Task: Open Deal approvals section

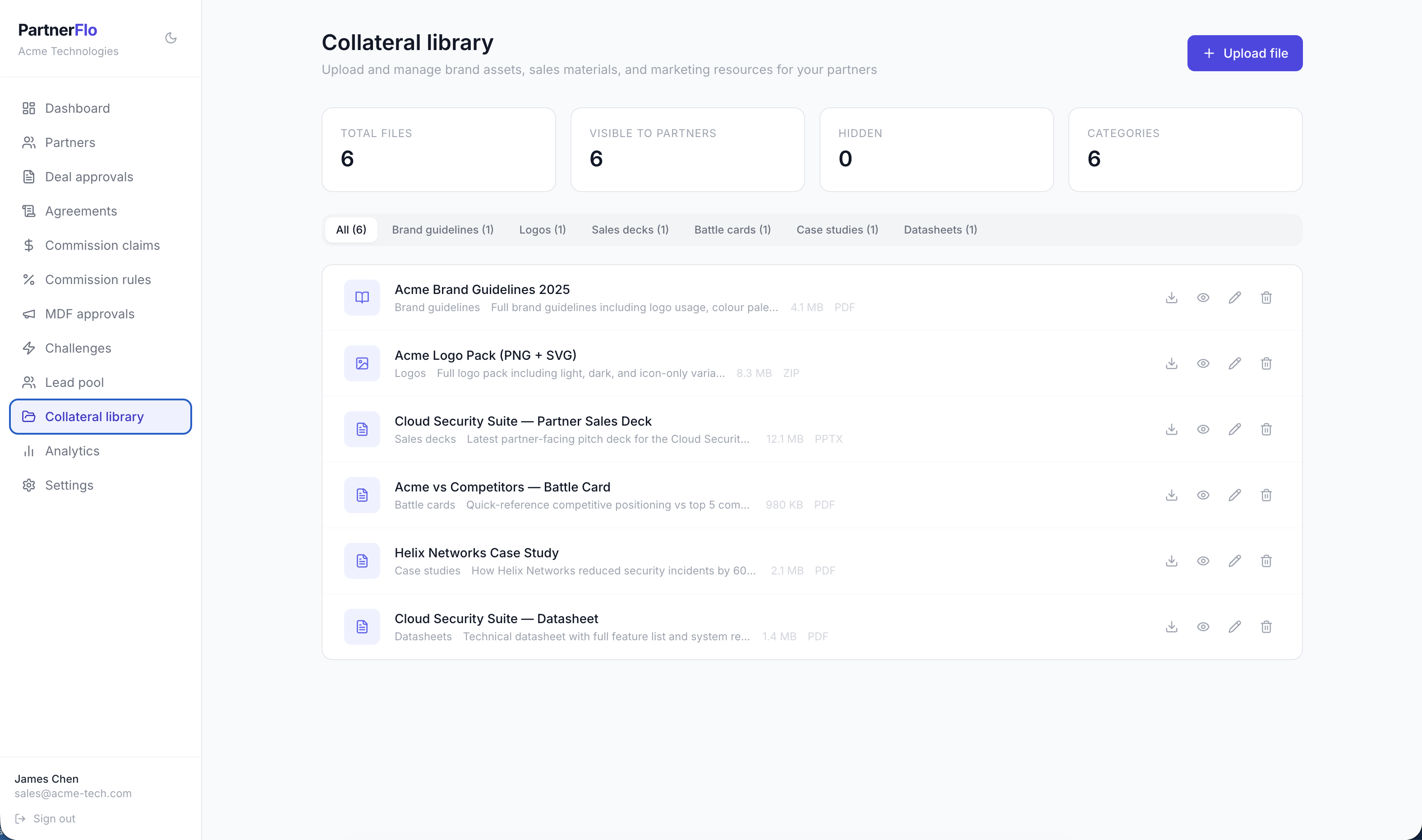Action: [x=100, y=177]
